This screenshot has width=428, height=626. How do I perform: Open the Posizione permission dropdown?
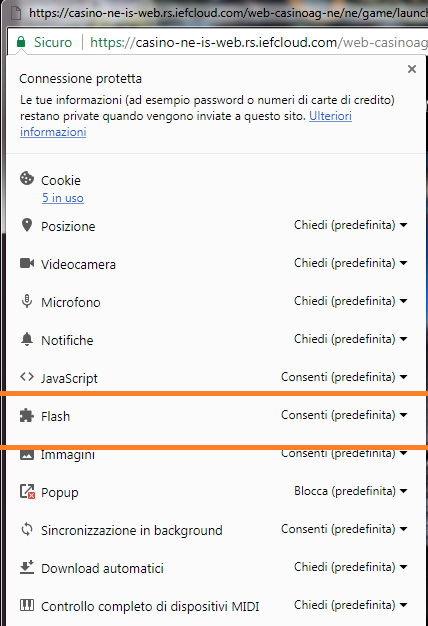pyautogui.click(x=351, y=225)
